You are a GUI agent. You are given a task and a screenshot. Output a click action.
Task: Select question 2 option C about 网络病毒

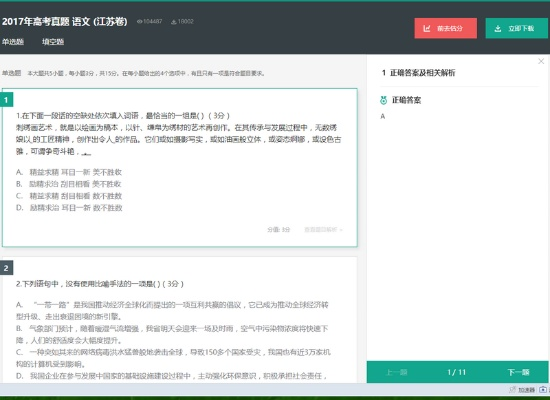[173, 358]
